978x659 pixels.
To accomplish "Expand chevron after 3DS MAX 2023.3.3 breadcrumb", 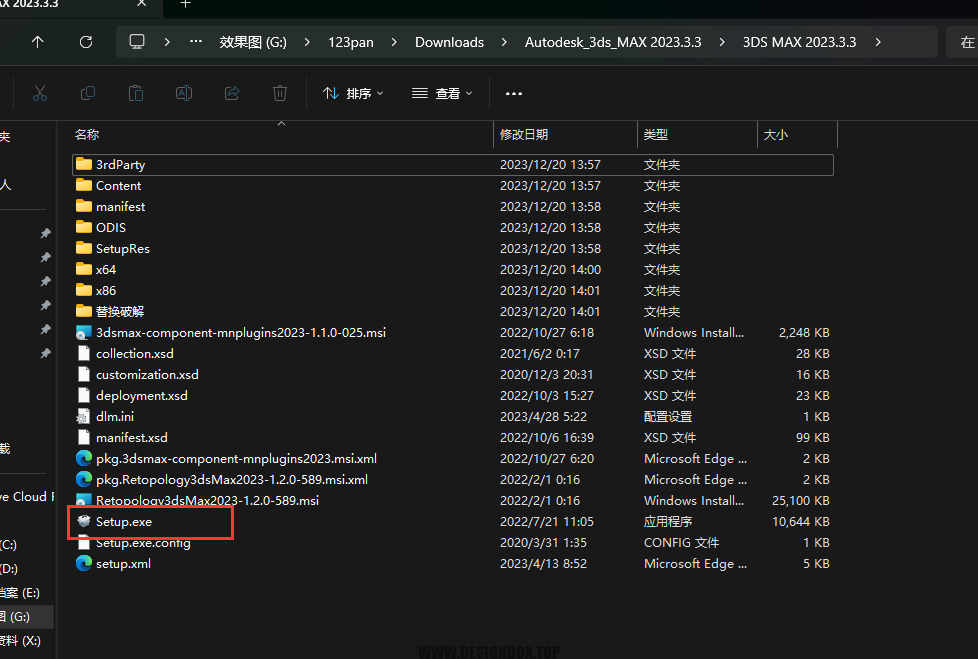I will pyautogui.click(x=878, y=42).
